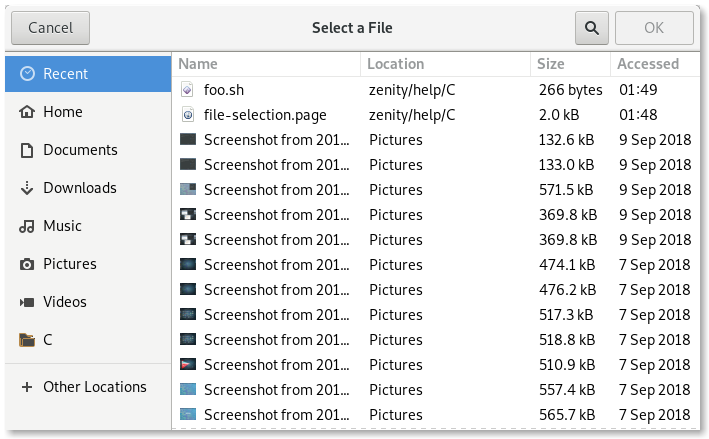The height and width of the screenshot is (439, 709).
Task: Click the plus icon beside Other Locations
Action: point(27,387)
